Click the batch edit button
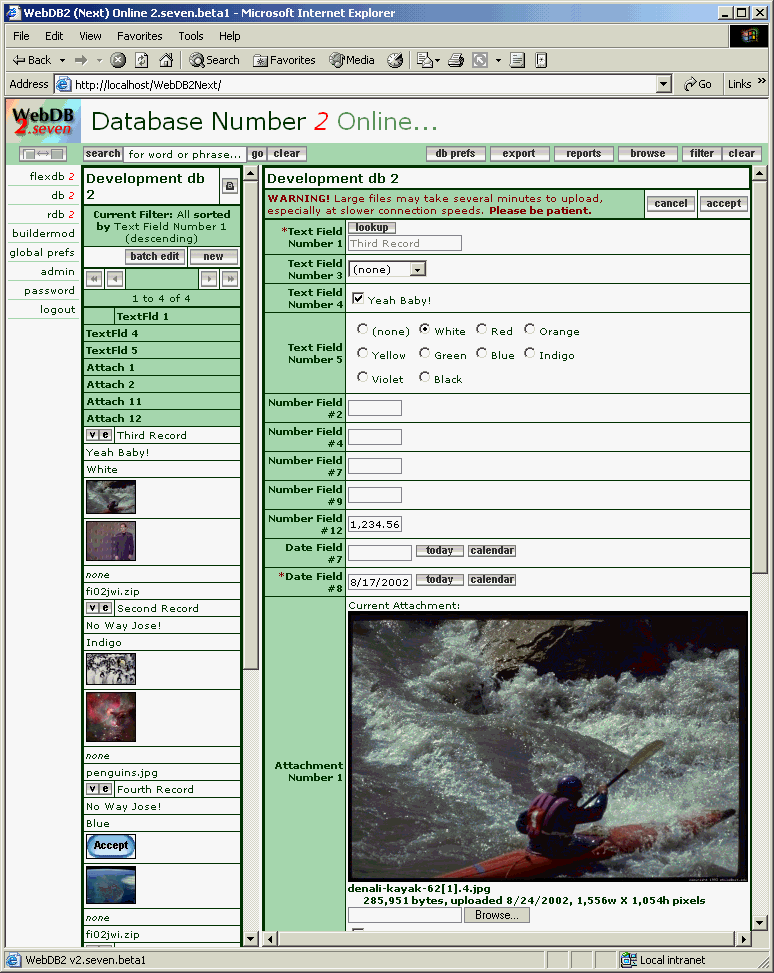The width and height of the screenshot is (774, 973). coord(155,256)
